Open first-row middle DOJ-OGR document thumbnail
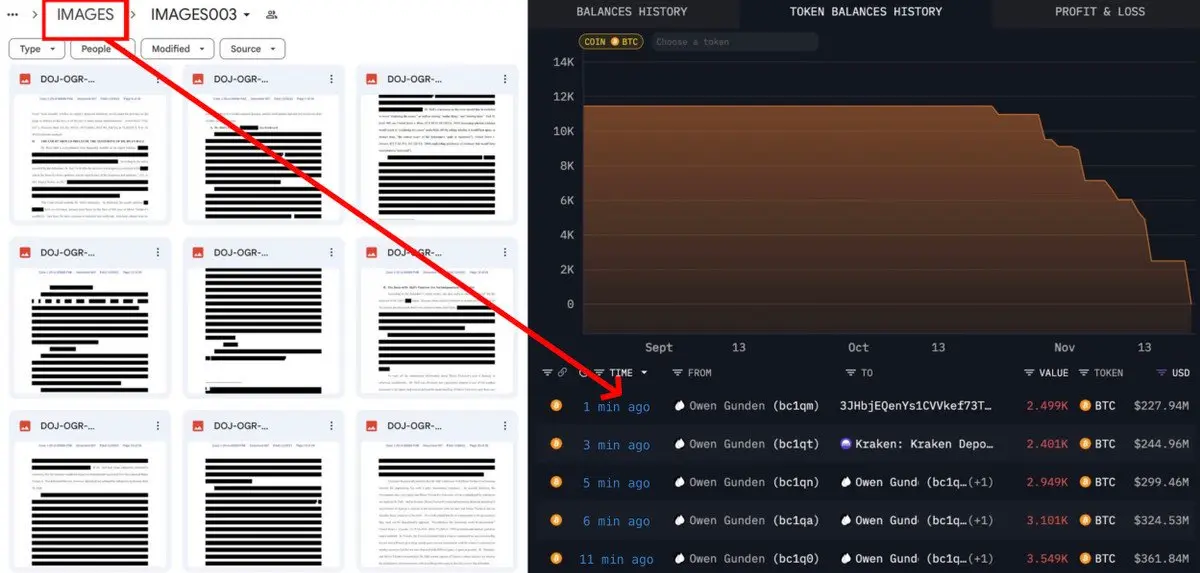This screenshot has height=573, width=1200. pos(266,156)
